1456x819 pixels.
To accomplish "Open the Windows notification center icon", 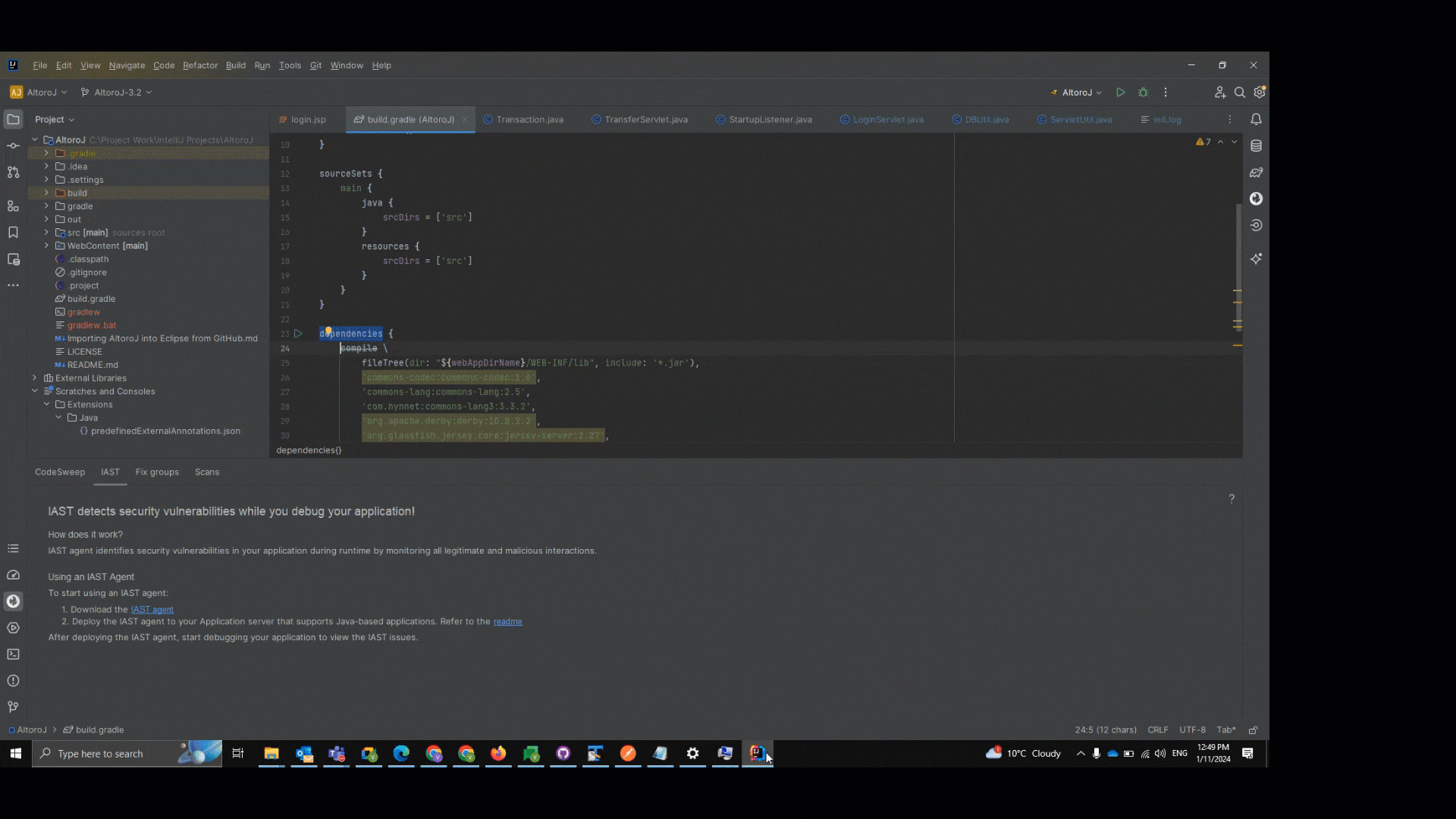I will click(x=1247, y=754).
